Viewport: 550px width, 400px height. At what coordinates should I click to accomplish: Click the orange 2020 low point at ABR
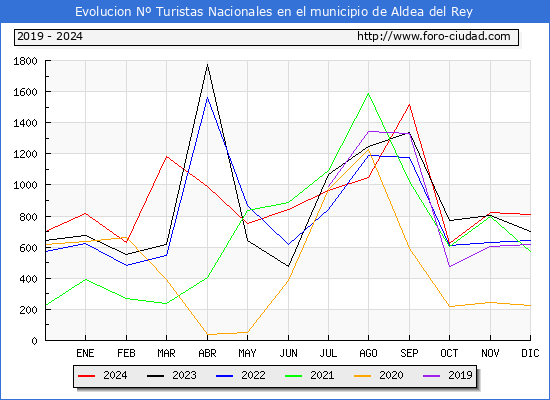point(207,334)
